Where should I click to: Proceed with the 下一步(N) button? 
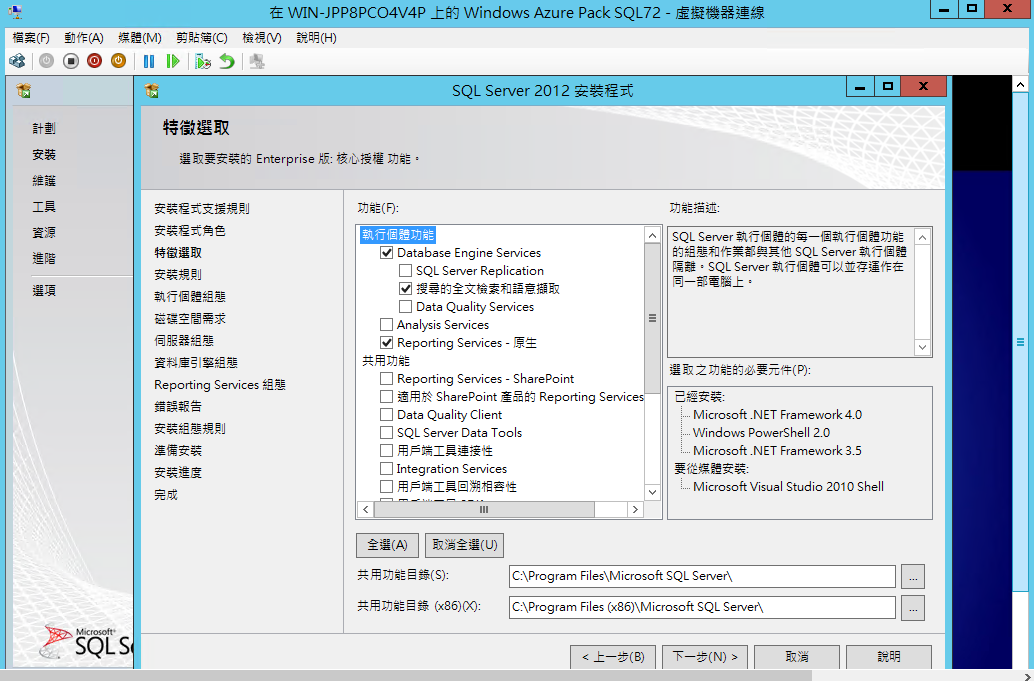705,657
